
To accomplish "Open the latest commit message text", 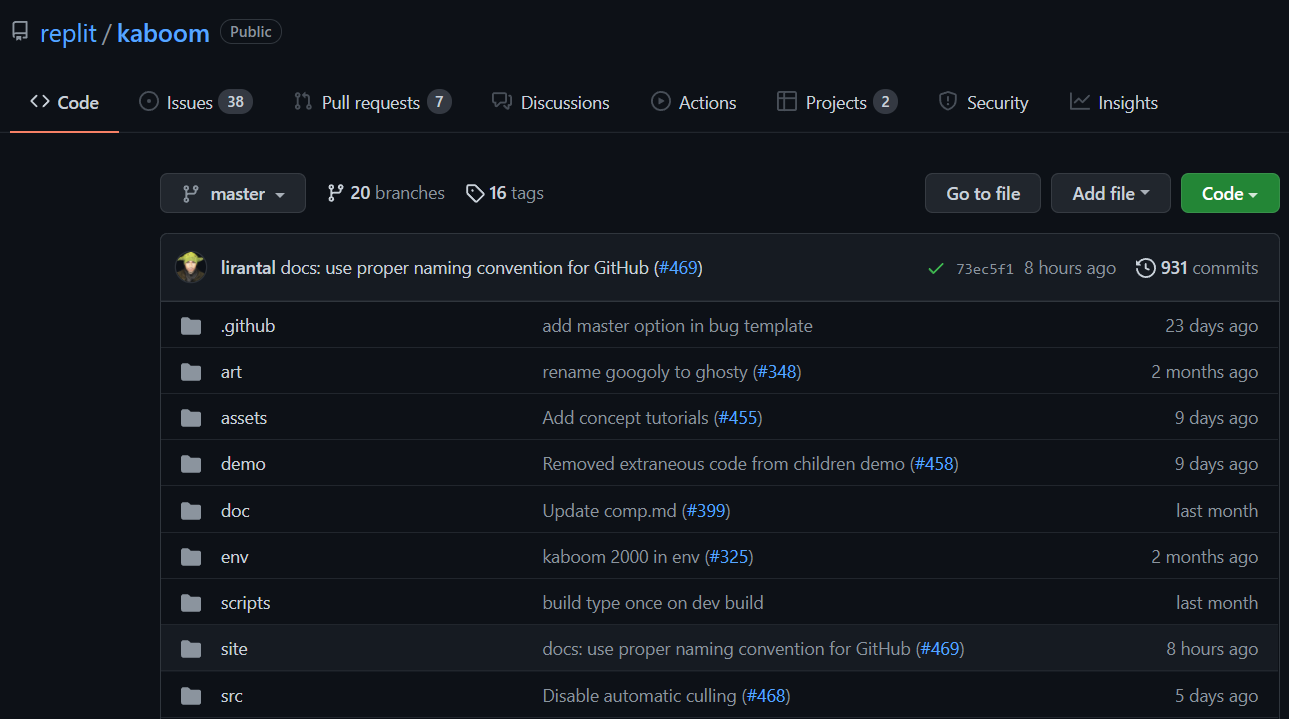I will tap(464, 268).
